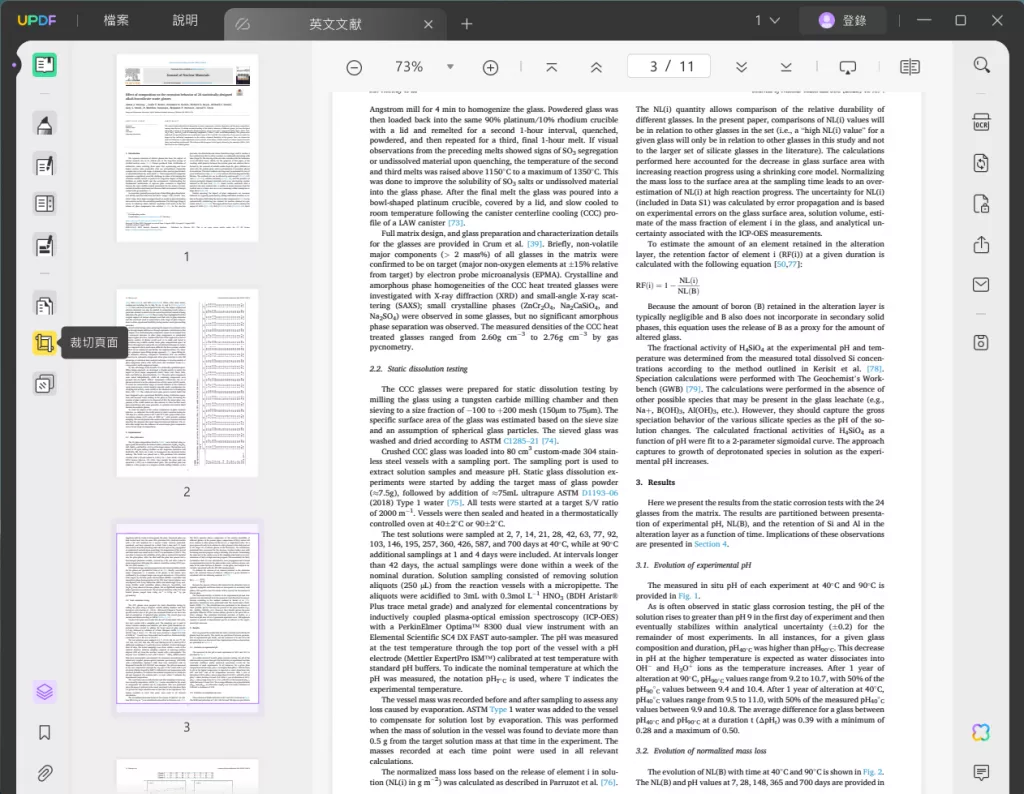Select page 2 thumbnail
Screen dimensions: 1024x794
coord(187,383)
